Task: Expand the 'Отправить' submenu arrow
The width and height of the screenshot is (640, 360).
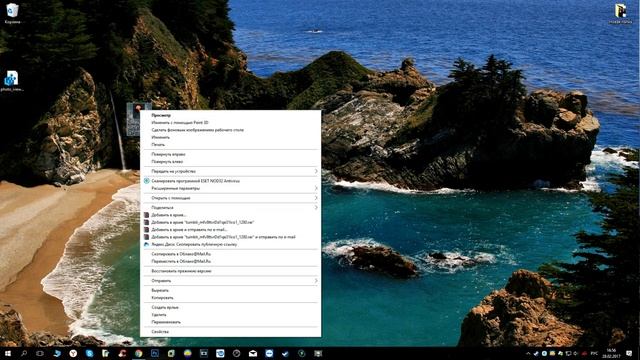Action: tap(316, 281)
